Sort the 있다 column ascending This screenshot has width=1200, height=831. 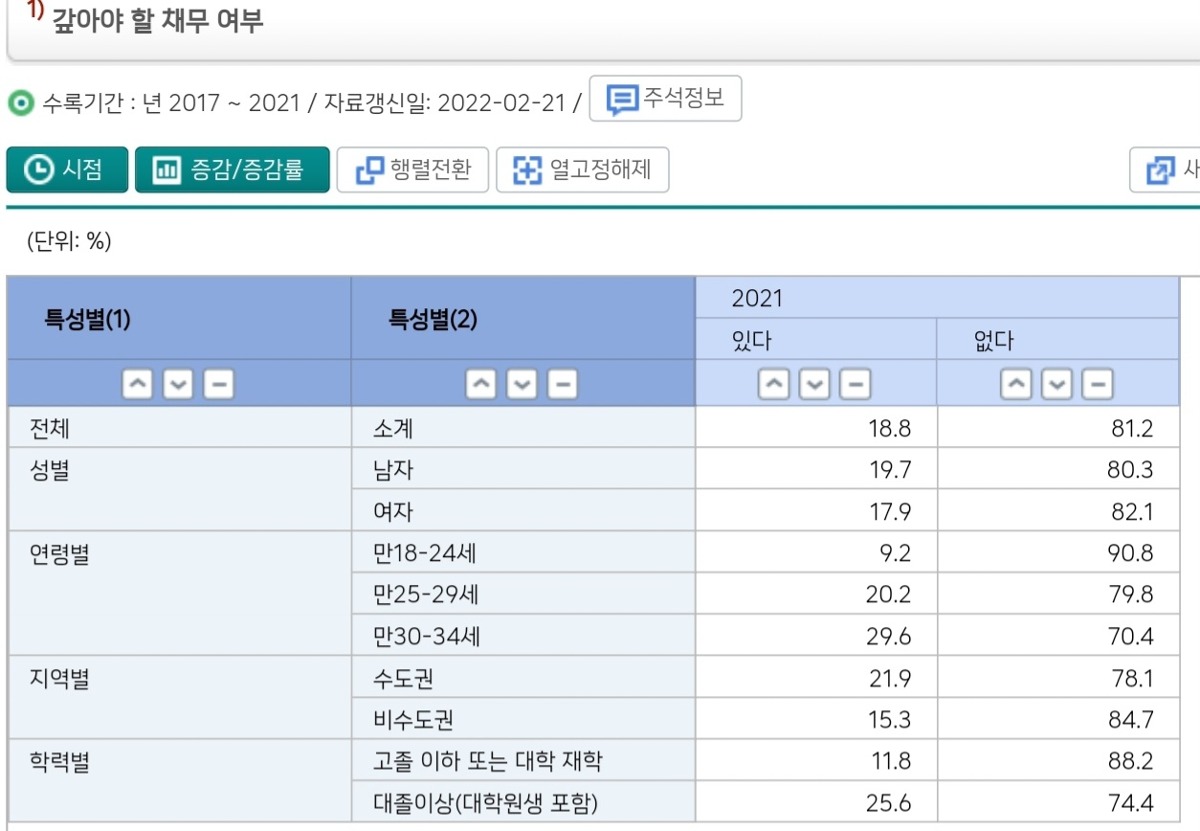click(x=774, y=384)
